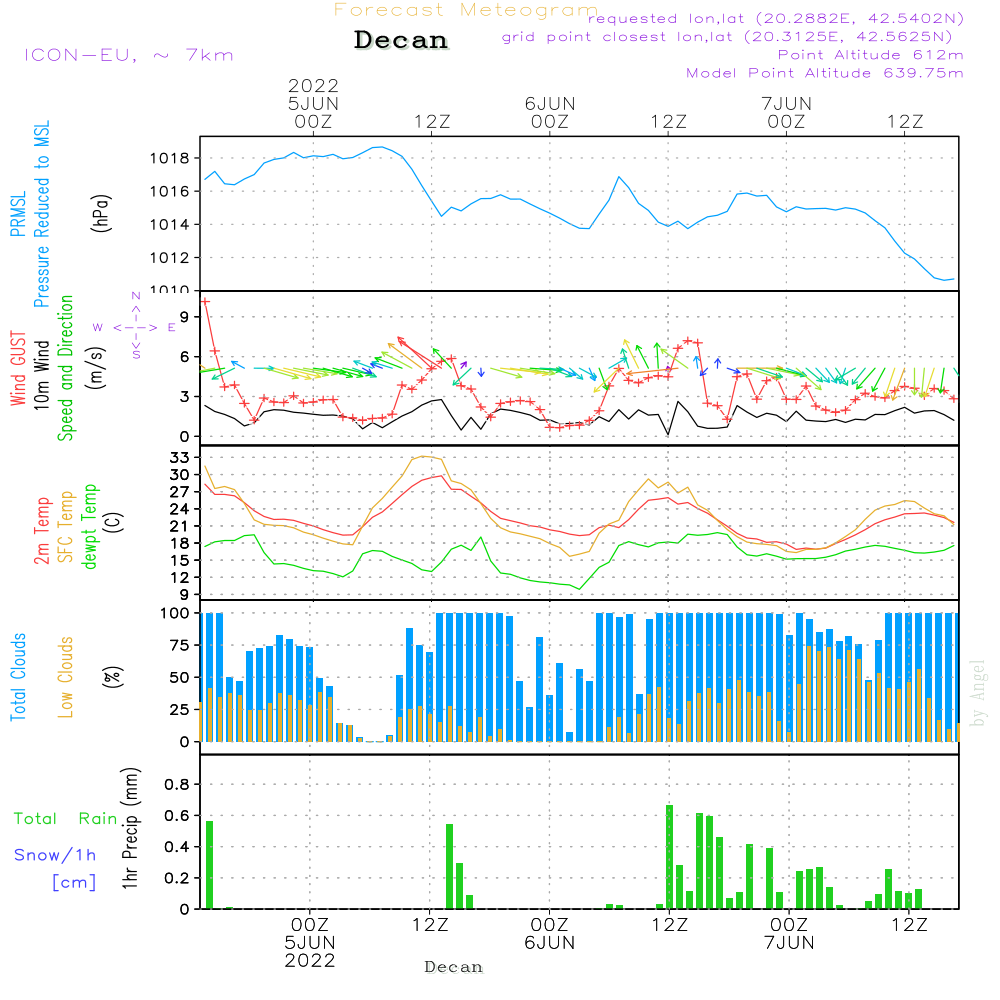Click the bold 'Decan' title at top

pyautogui.click(x=401, y=40)
